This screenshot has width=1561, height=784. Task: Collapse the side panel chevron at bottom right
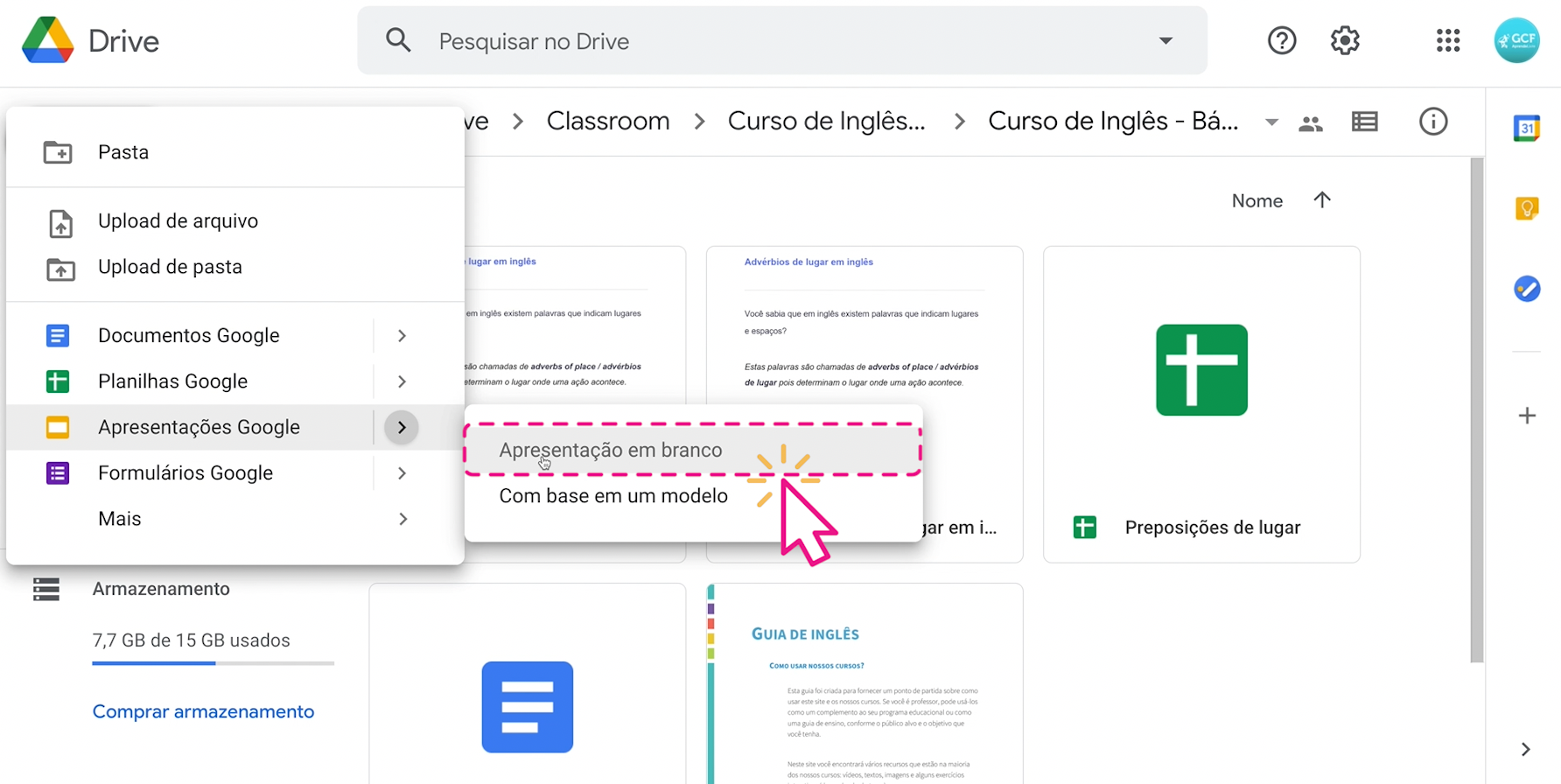(x=1526, y=749)
